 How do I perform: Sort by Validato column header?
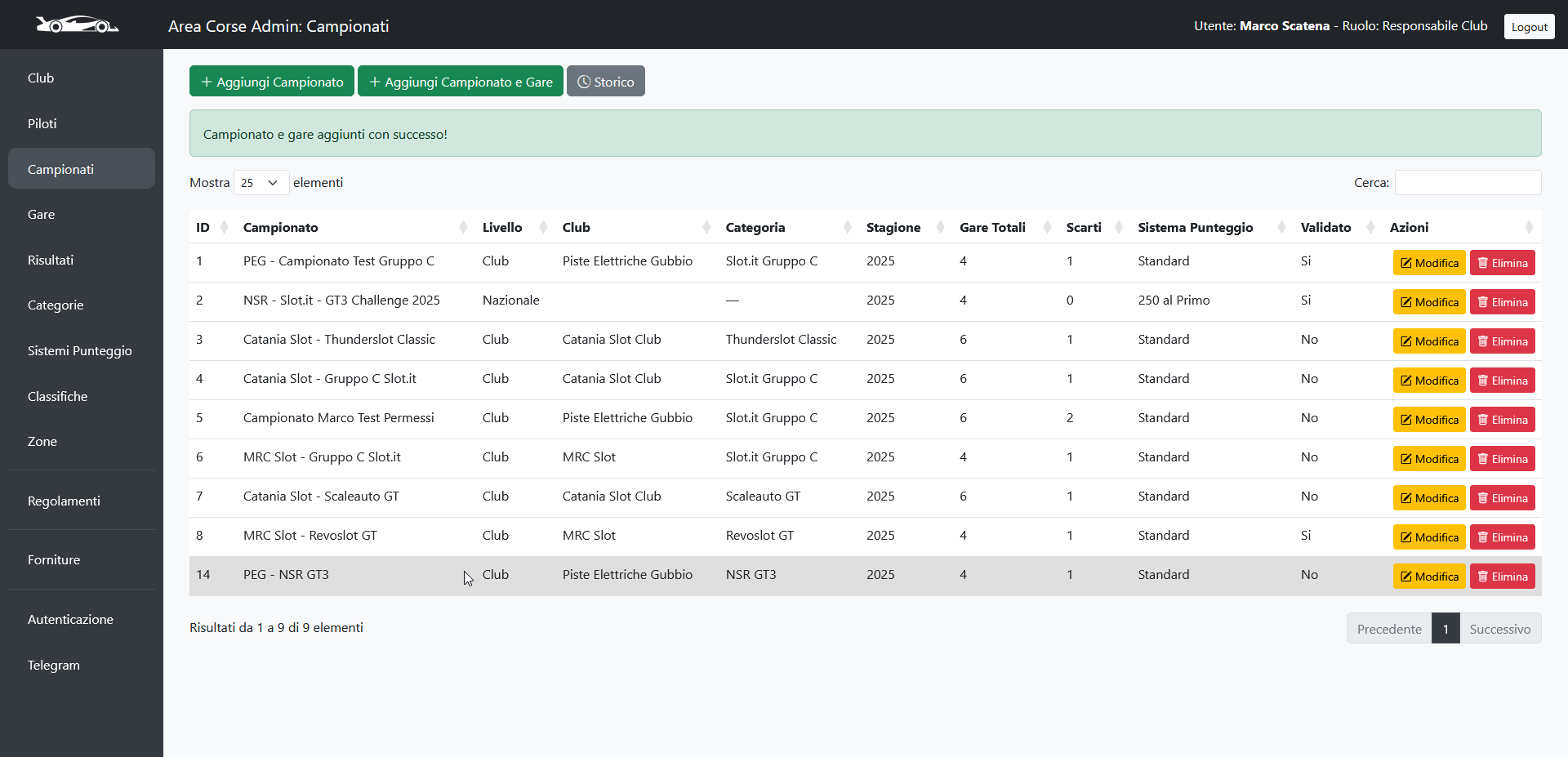1325,228
